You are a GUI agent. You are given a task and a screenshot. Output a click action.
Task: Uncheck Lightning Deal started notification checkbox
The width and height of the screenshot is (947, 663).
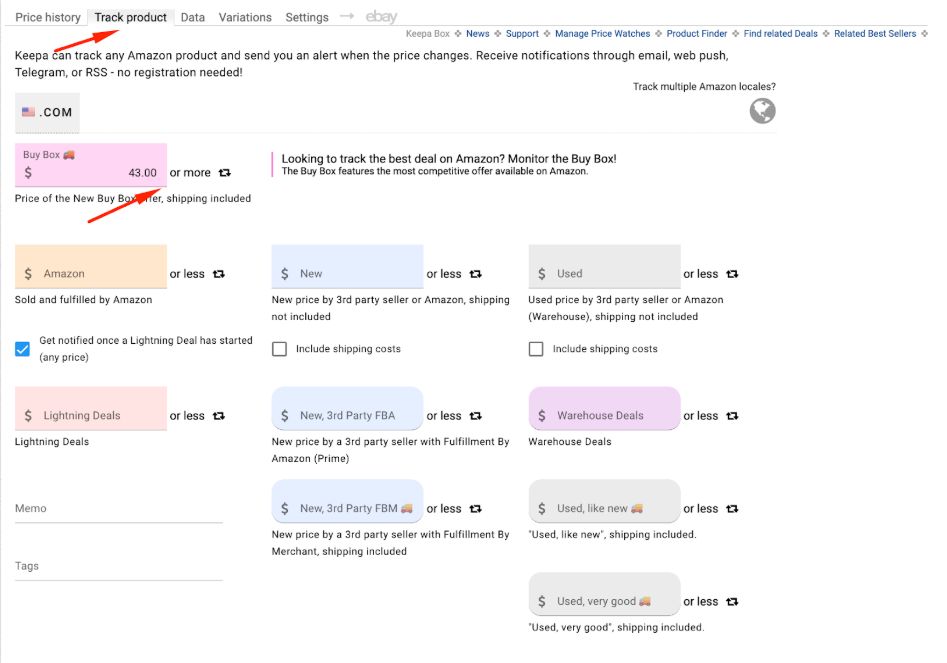[x=22, y=349]
